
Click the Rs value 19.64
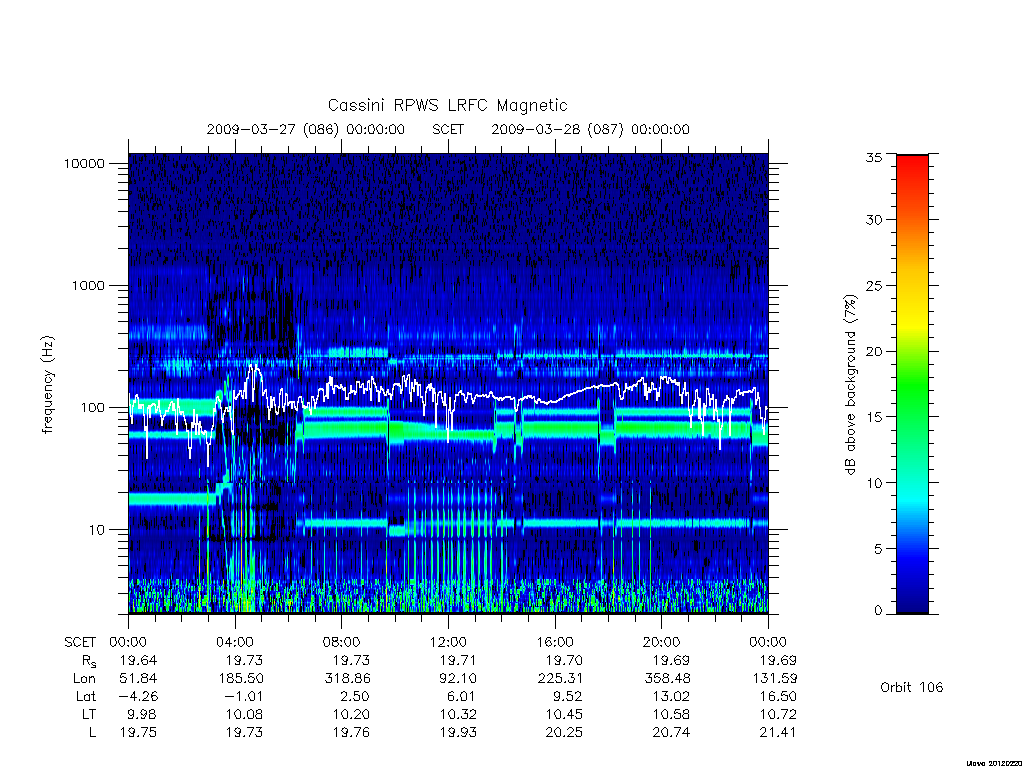[x=138, y=660]
